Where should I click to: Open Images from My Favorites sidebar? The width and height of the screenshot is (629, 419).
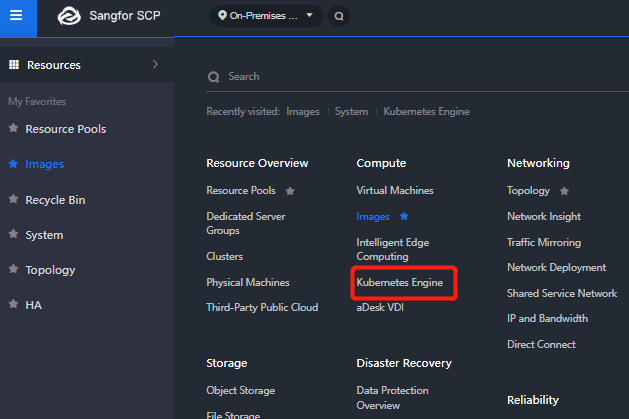pos(45,164)
